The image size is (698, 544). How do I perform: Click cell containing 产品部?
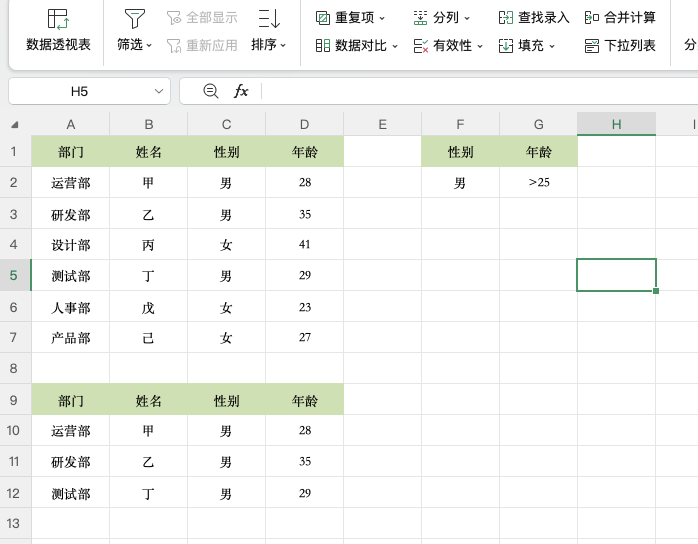[x=70, y=337]
